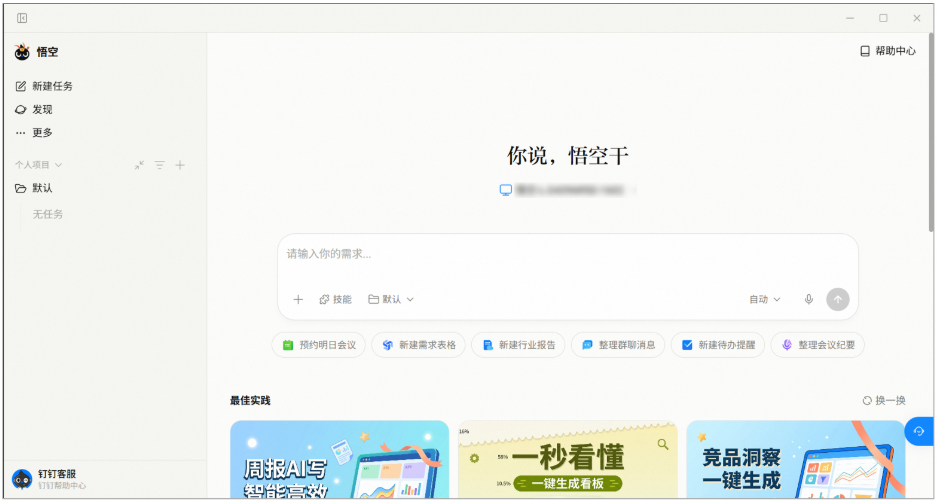Choose the 整理会议纪要 suggestion
This screenshot has height=501, width=937.
(817, 345)
